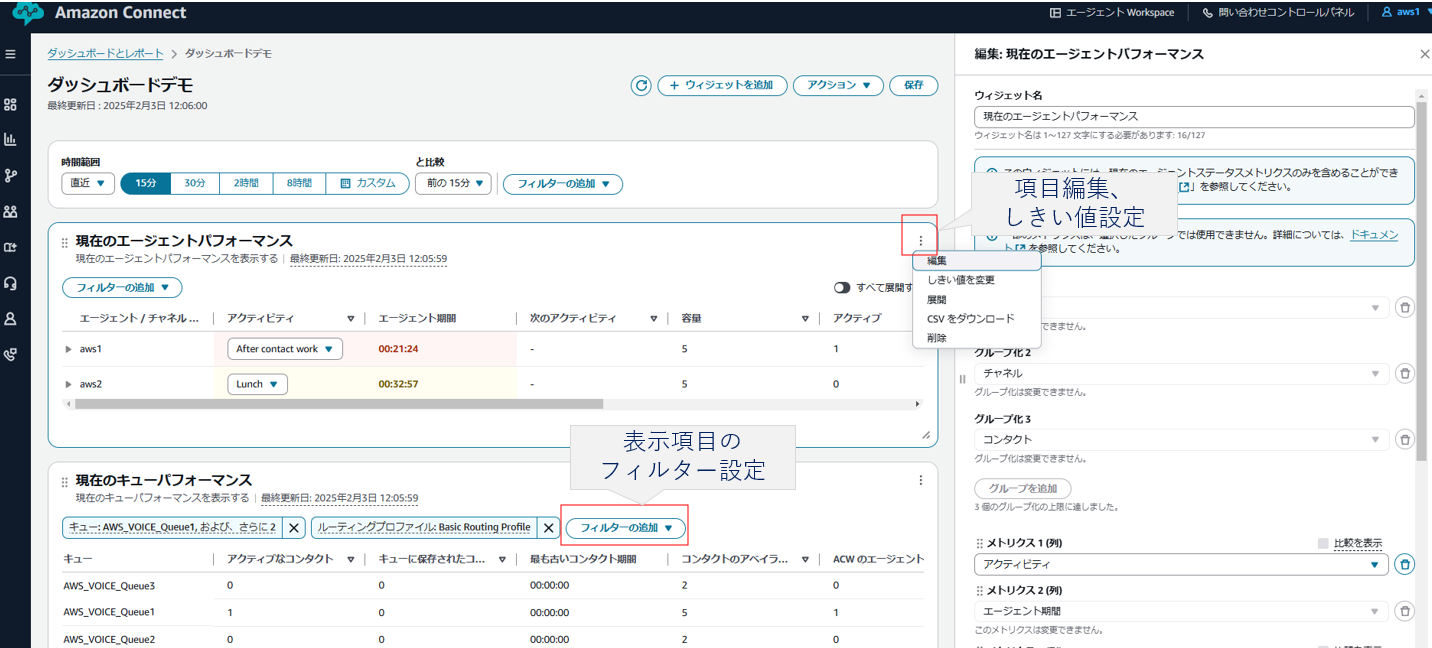Open the Group 2 チャネル dropdown

click(x=1181, y=373)
